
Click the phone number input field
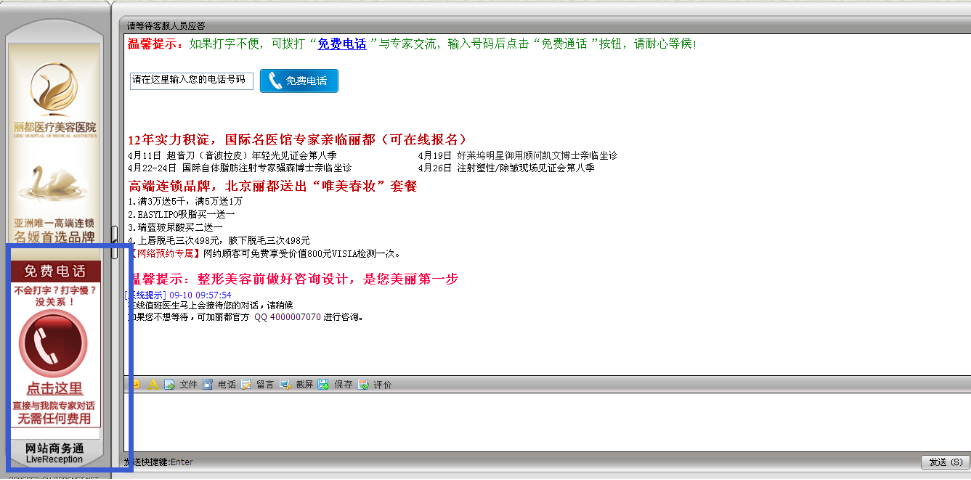click(x=191, y=80)
